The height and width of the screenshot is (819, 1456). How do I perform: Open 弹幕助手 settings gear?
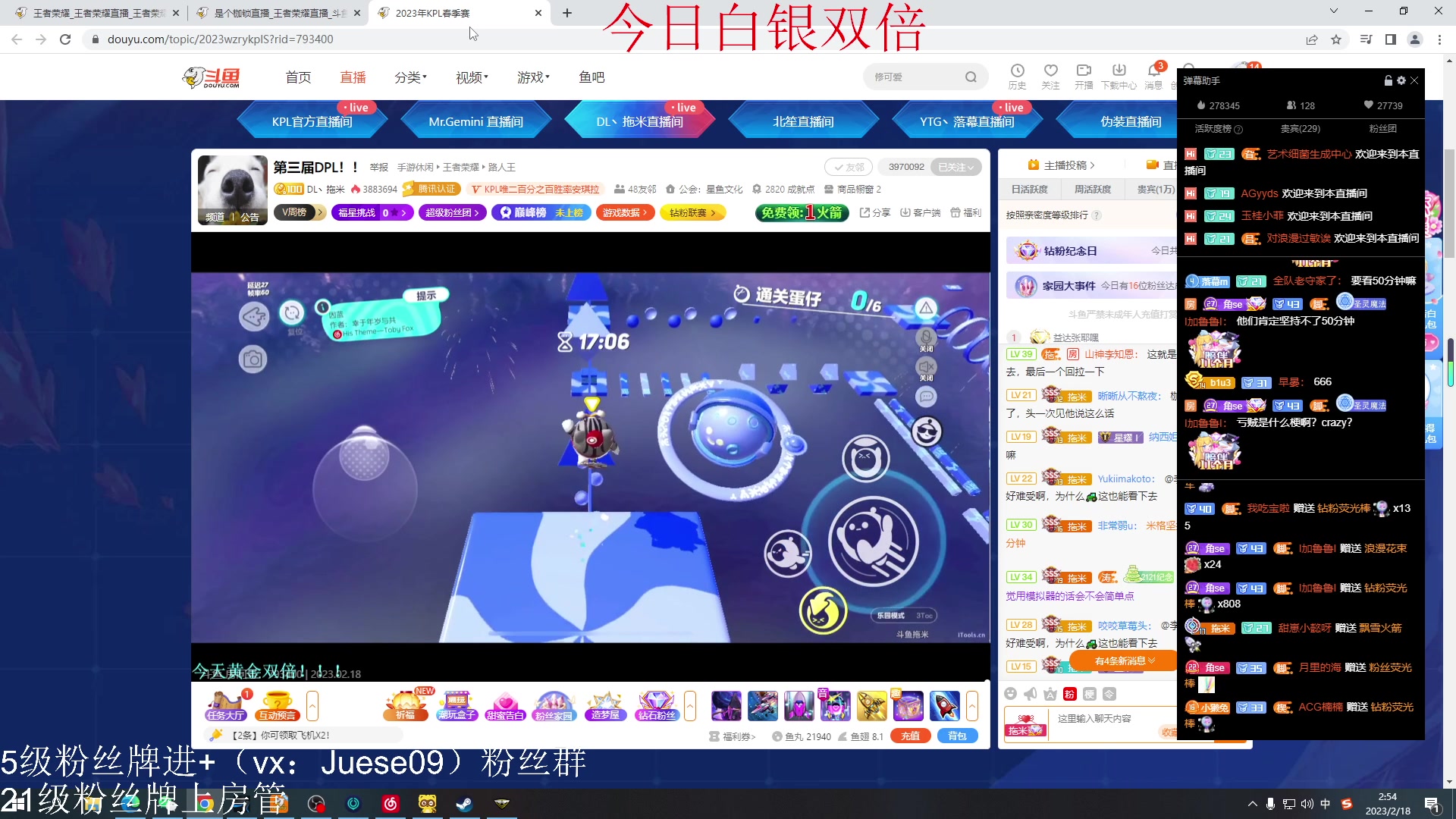click(1401, 80)
